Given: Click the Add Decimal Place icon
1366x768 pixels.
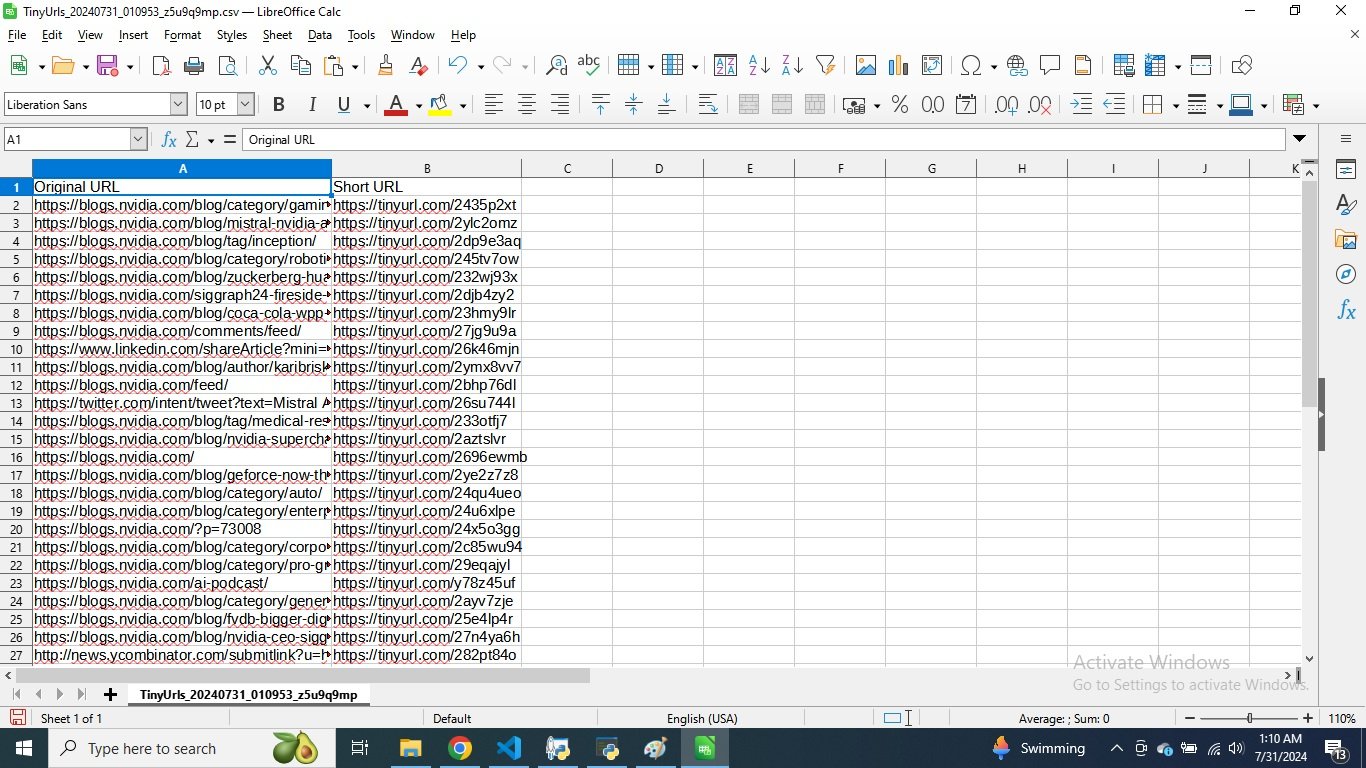Looking at the screenshot, I should 1007,104.
